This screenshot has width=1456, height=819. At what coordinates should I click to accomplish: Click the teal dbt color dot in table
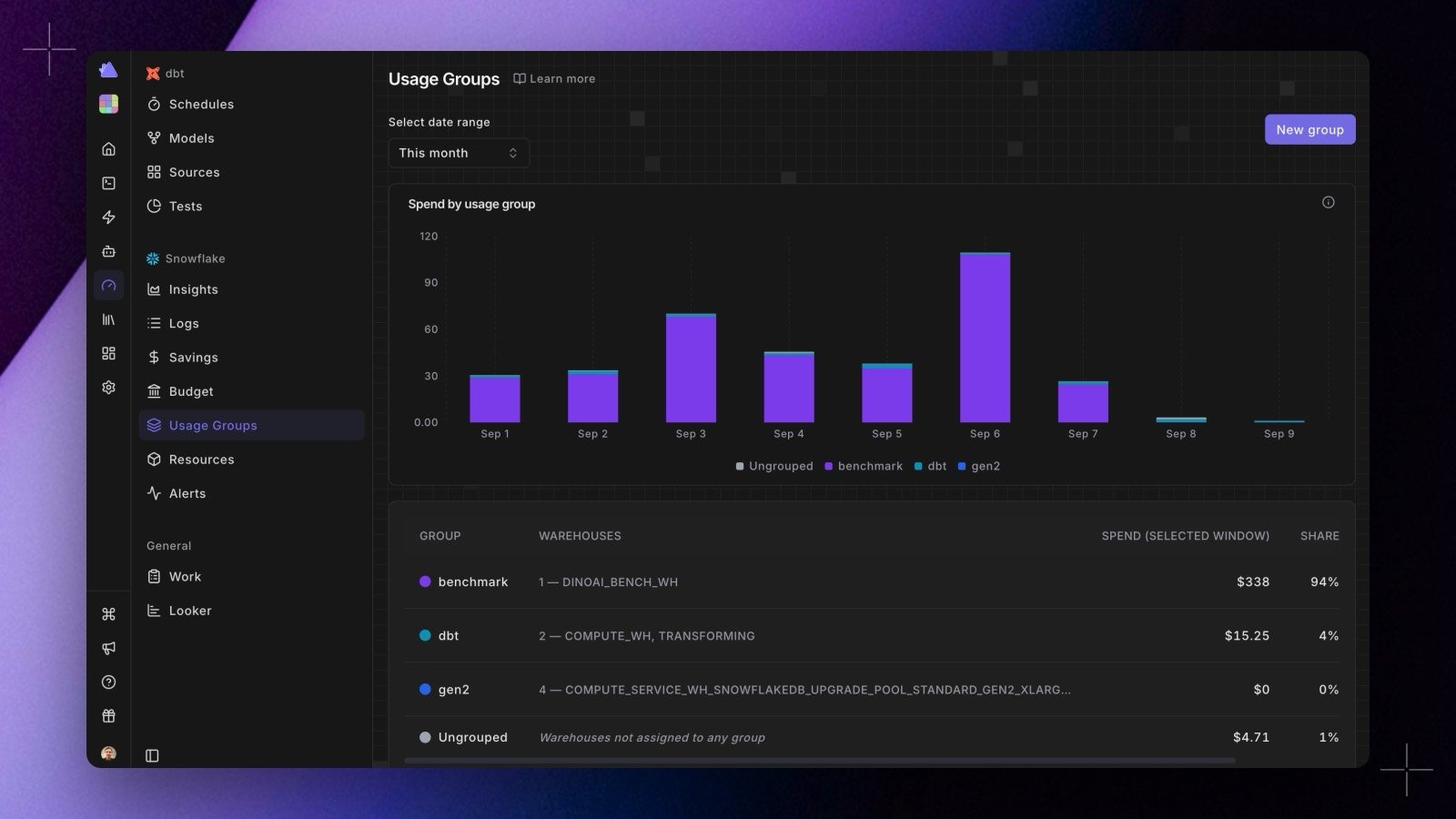click(x=425, y=635)
